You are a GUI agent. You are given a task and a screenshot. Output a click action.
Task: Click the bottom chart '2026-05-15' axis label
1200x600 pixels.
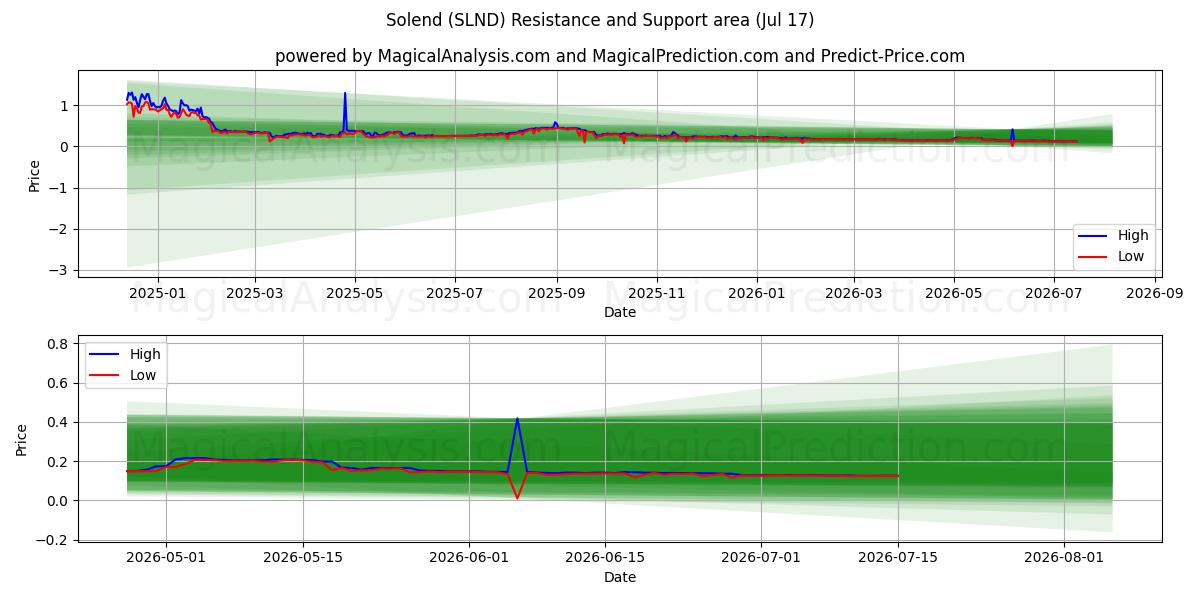pos(303,559)
